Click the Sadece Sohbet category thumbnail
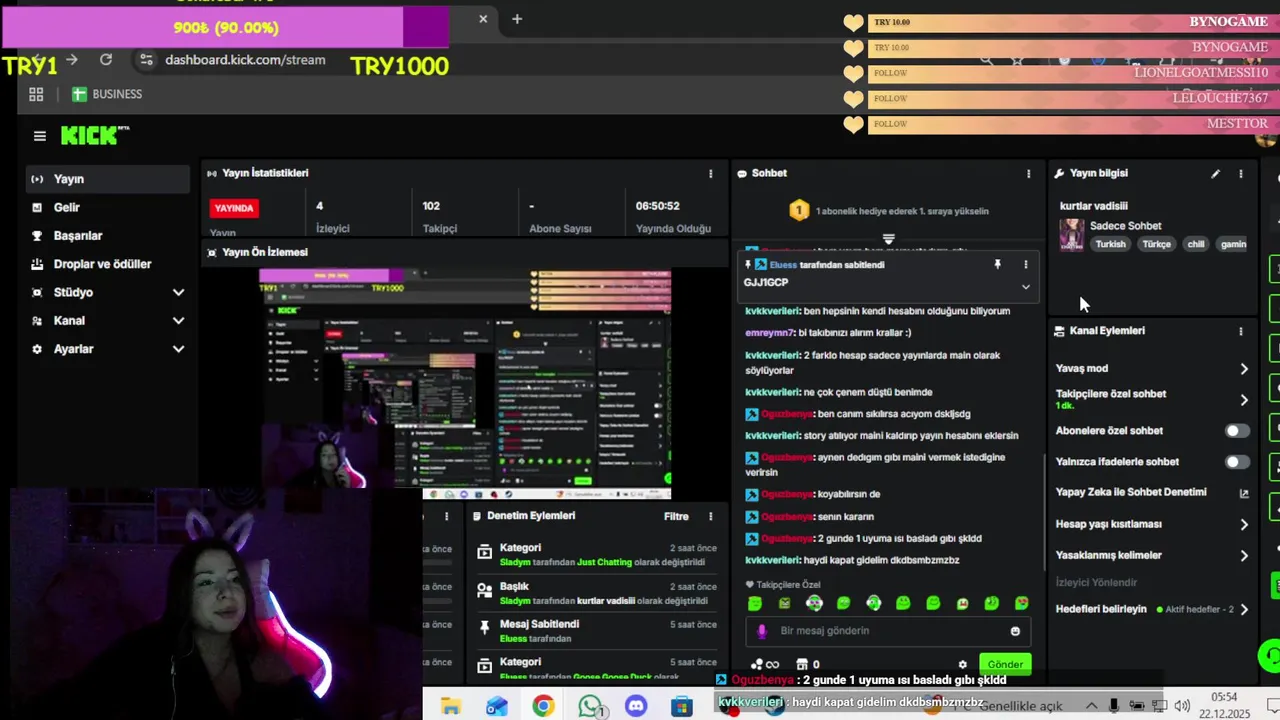Viewport: 1280px width, 720px height. [x=1072, y=235]
